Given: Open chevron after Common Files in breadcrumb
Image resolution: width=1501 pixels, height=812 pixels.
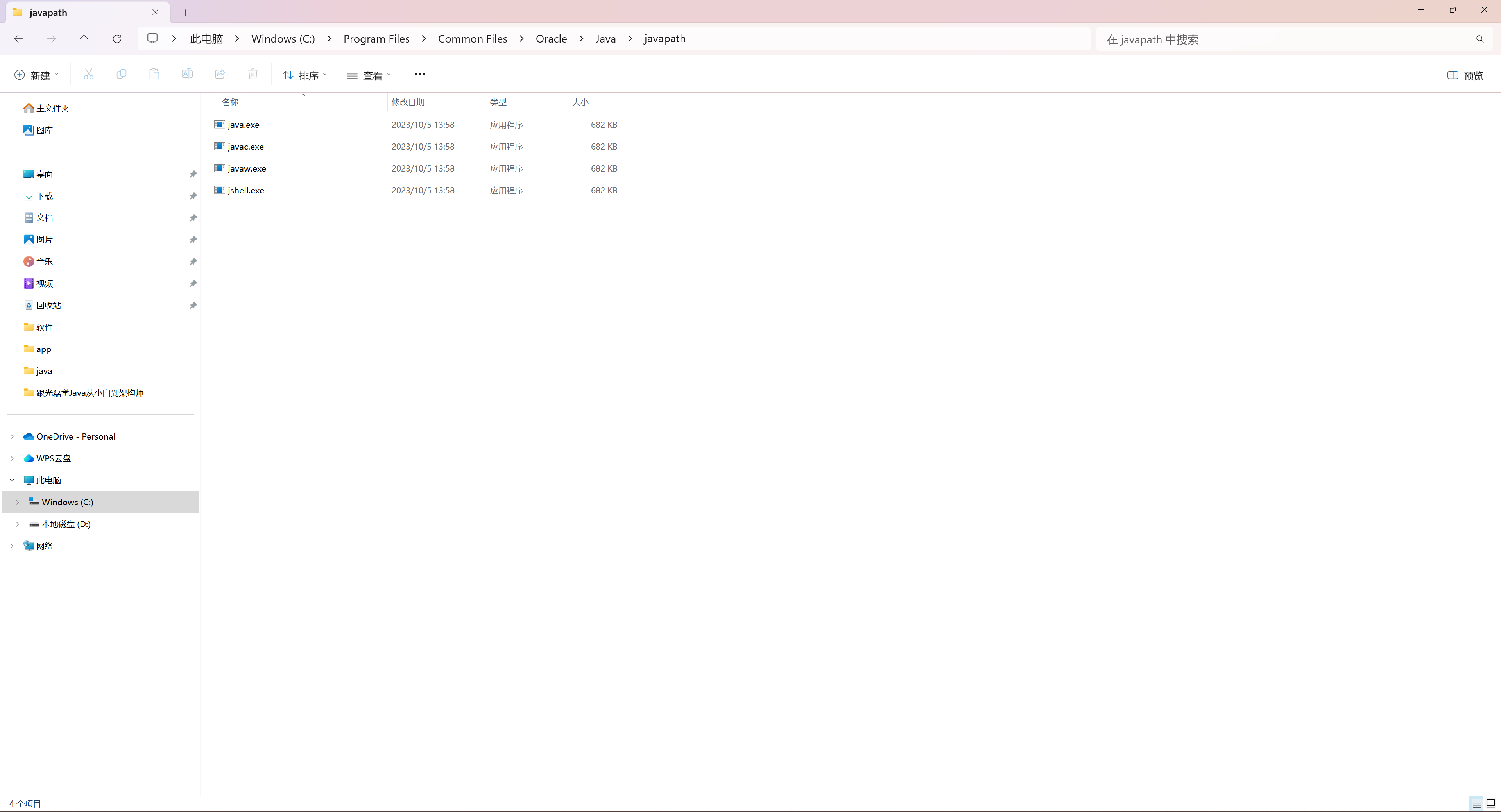Looking at the screenshot, I should (x=521, y=38).
